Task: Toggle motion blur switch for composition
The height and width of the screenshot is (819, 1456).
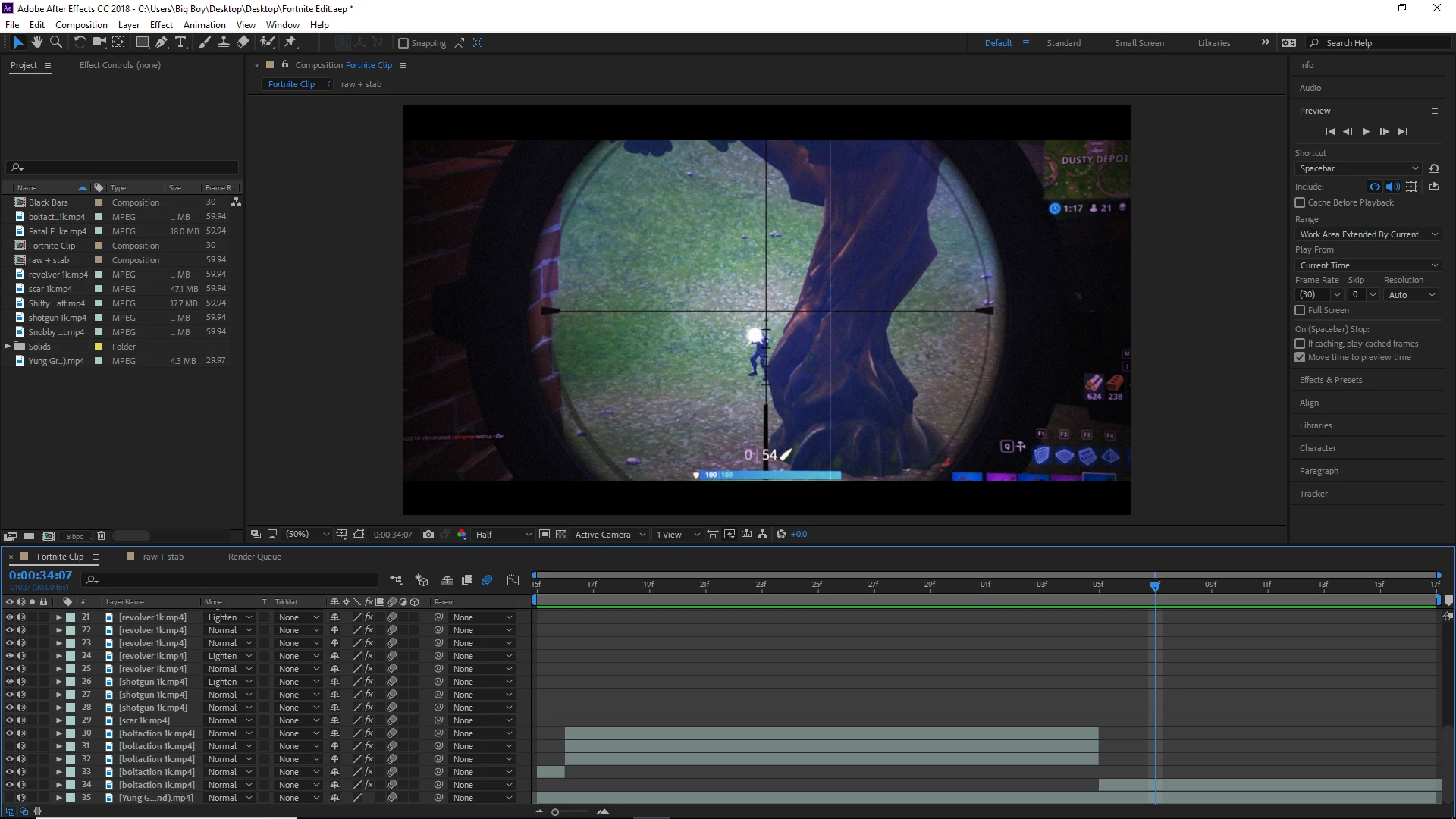Action: tap(487, 580)
